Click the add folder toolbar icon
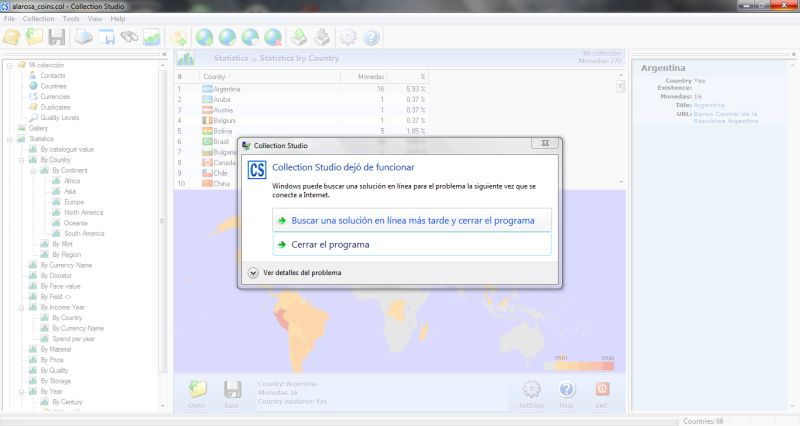800x426 pixels. (x=179, y=37)
